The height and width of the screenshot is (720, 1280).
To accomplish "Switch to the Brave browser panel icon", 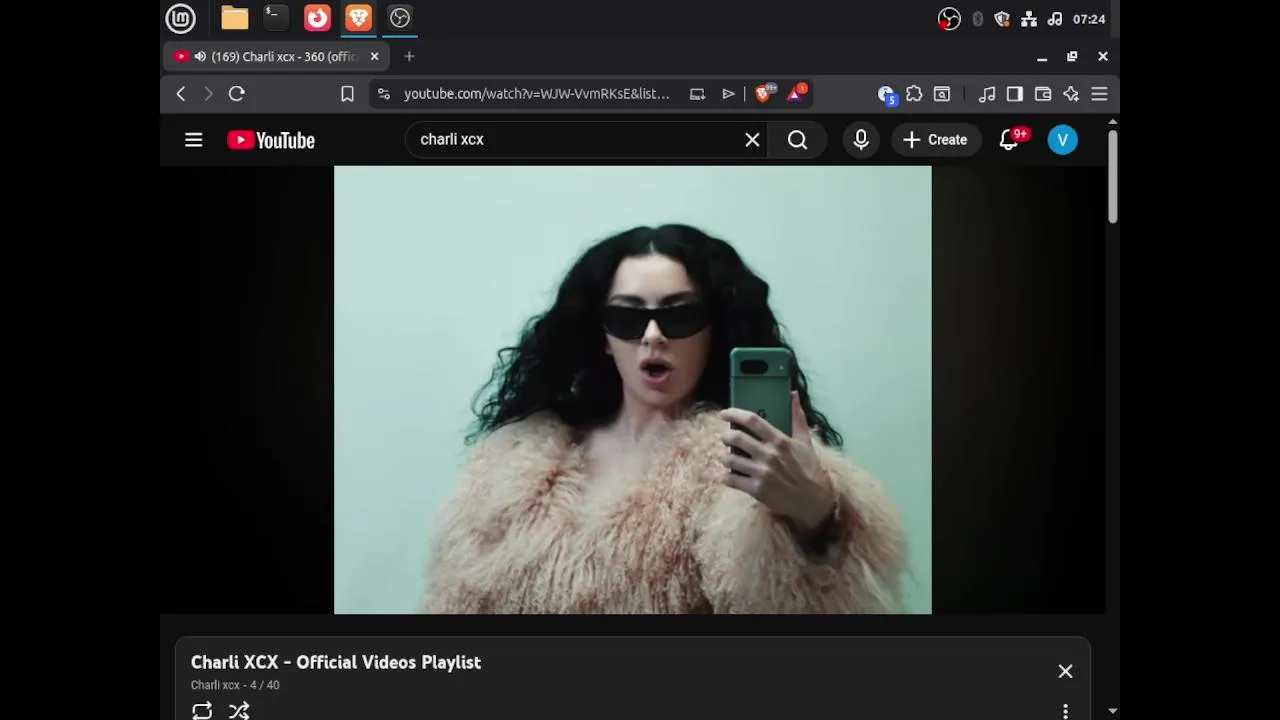I will tap(358, 18).
